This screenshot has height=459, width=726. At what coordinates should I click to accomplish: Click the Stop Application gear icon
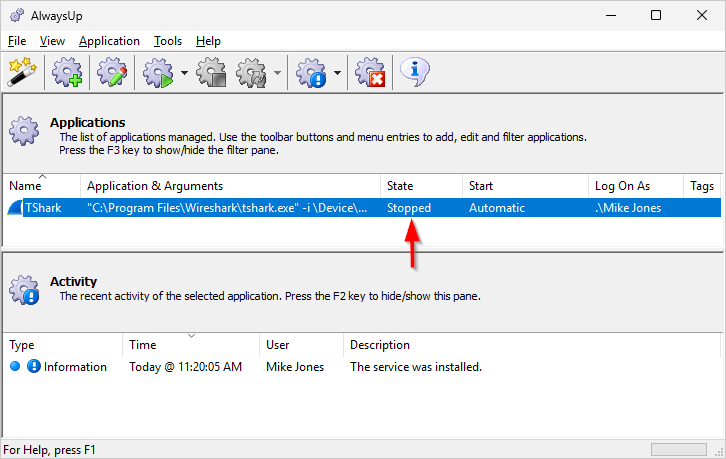pyautogui.click(x=212, y=72)
